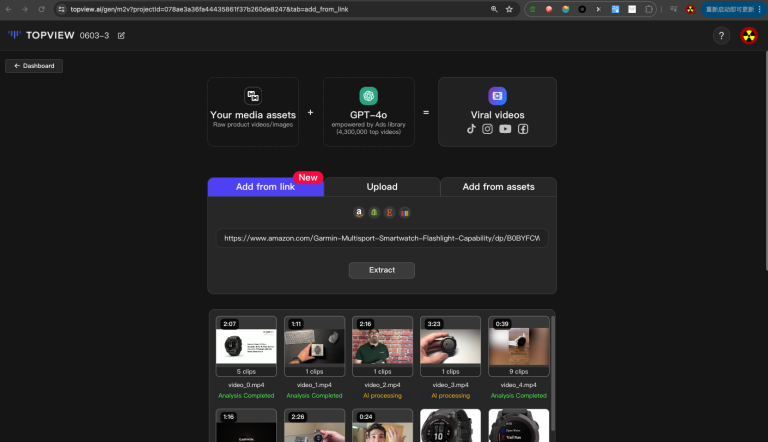768x442 pixels.
Task: Click the GPT-4o logo icon
Action: [x=368, y=96]
